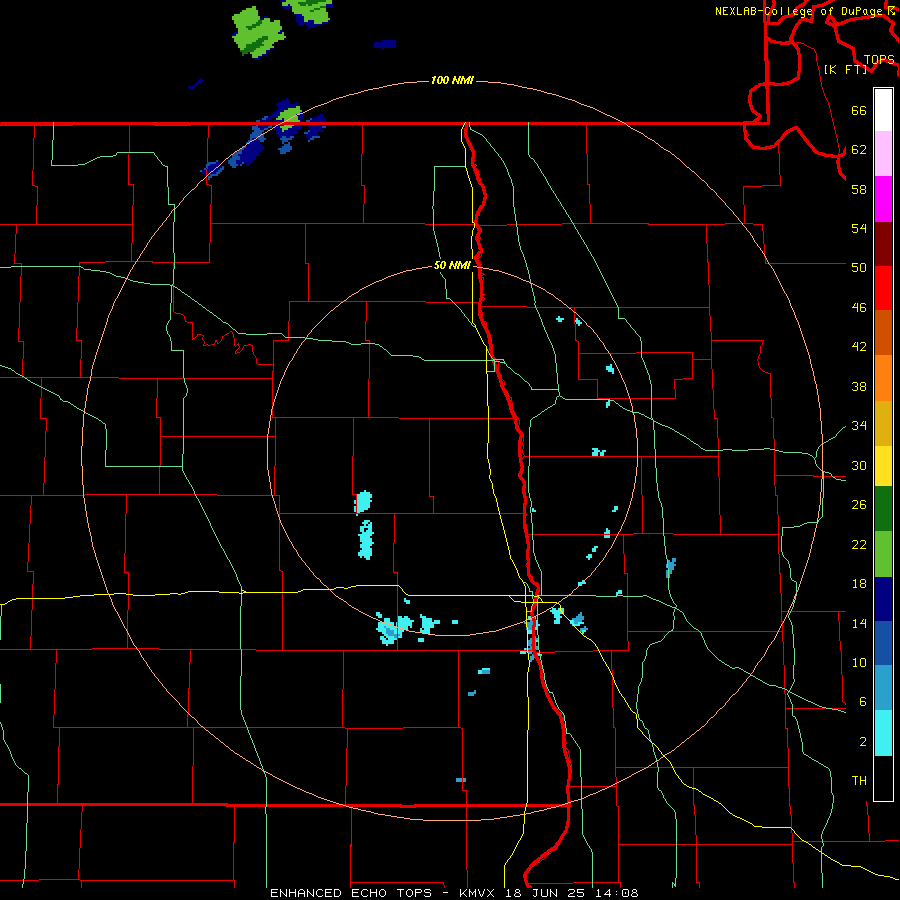Click the "TOPS" legend title
The width and height of the screenshot is (900, 900).
[879, 60]
